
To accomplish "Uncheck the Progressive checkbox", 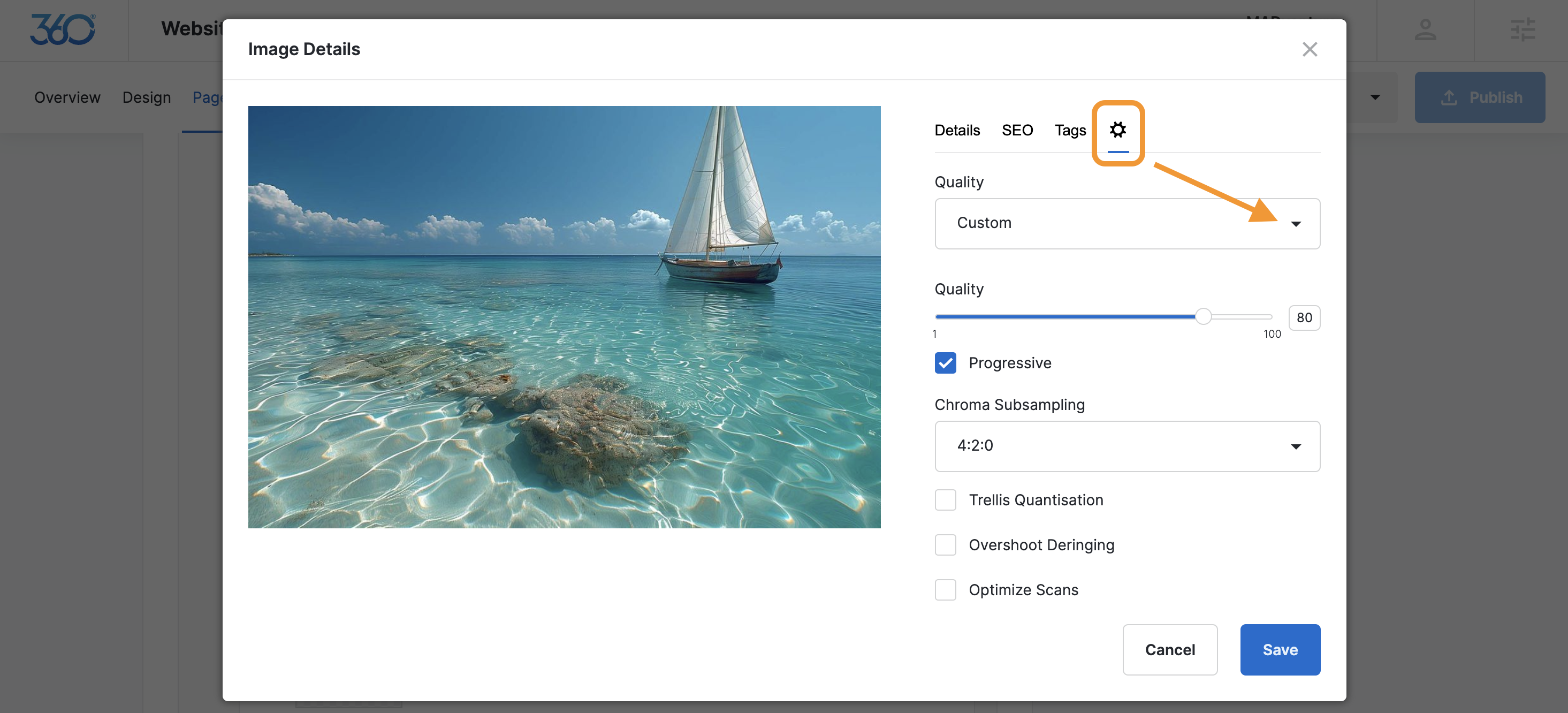I will (945, 363).
